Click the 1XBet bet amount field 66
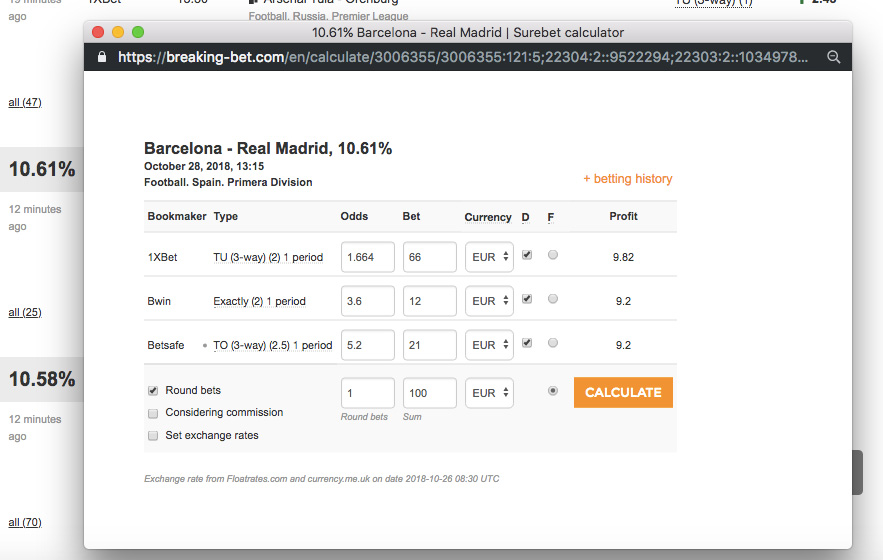 coord(430,257)
